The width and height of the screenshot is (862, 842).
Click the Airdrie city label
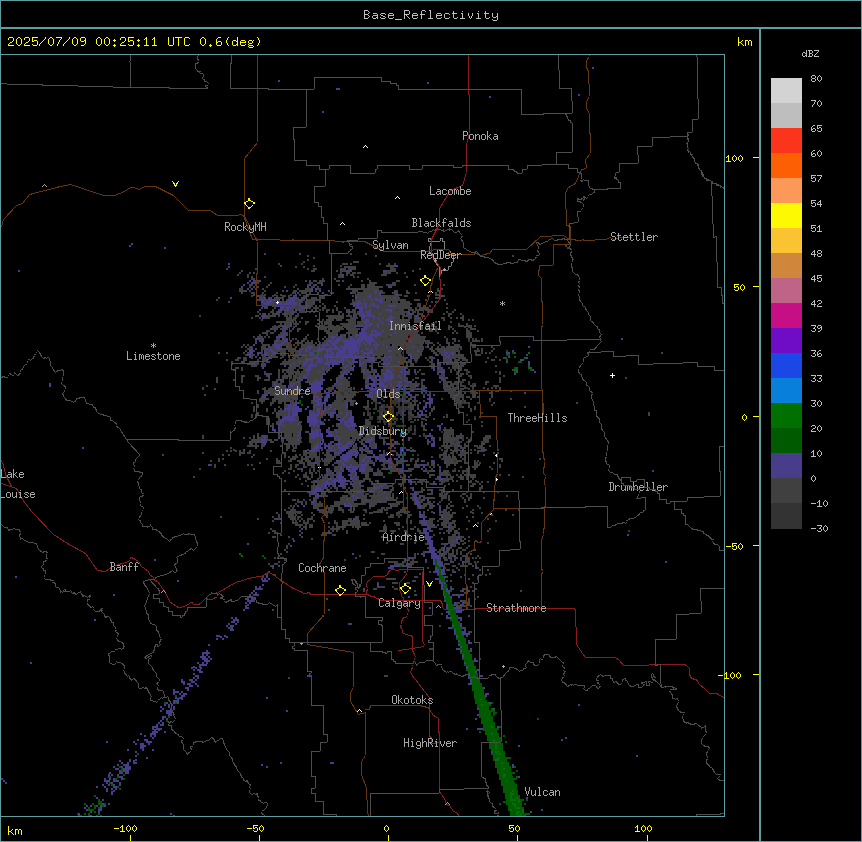pyautogui.click(x=404, y=537)
